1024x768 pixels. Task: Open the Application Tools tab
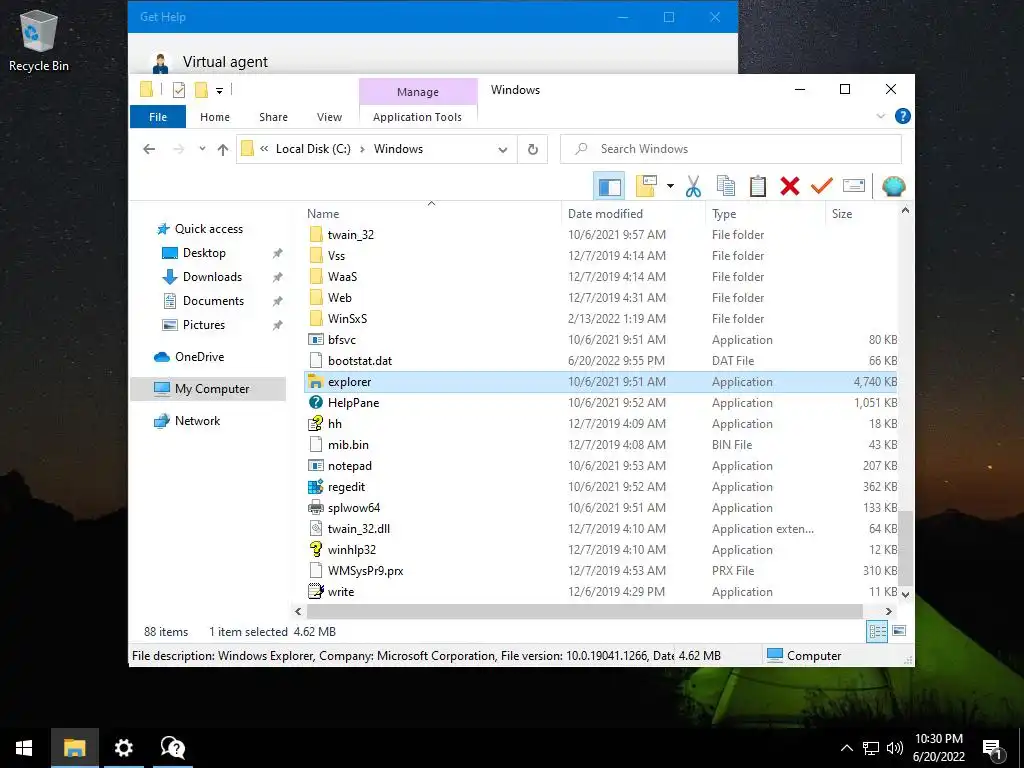tap(417, 117)
